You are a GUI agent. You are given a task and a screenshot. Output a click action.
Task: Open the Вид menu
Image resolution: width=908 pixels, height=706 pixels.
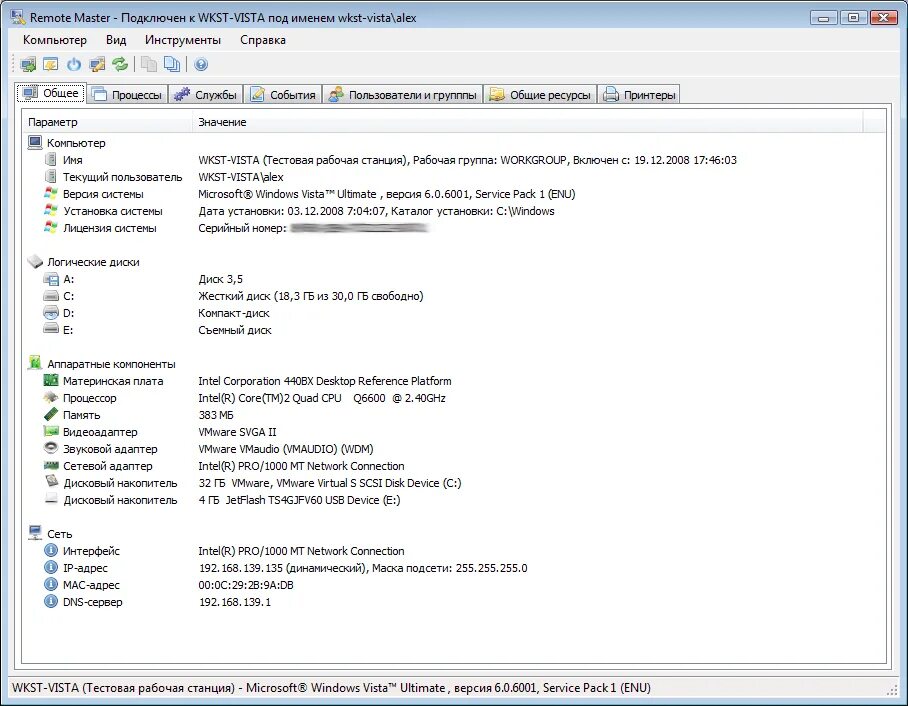pos(116,40)
